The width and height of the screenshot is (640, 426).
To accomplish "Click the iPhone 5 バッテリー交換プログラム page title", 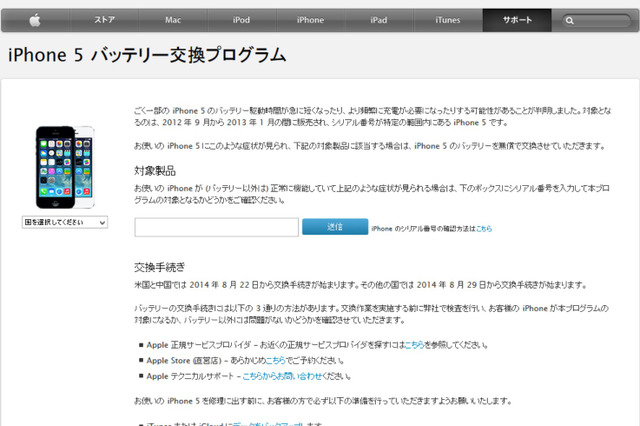I will [147, 55].
